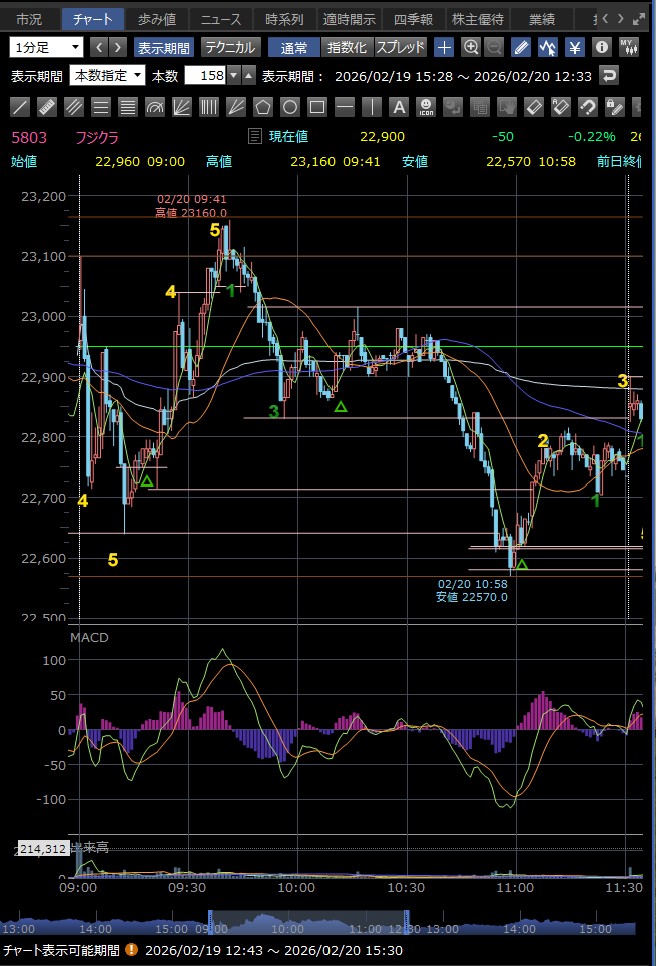Pick the pentagon shape drawing tool

pyautogui.click(x=263, y=106)
